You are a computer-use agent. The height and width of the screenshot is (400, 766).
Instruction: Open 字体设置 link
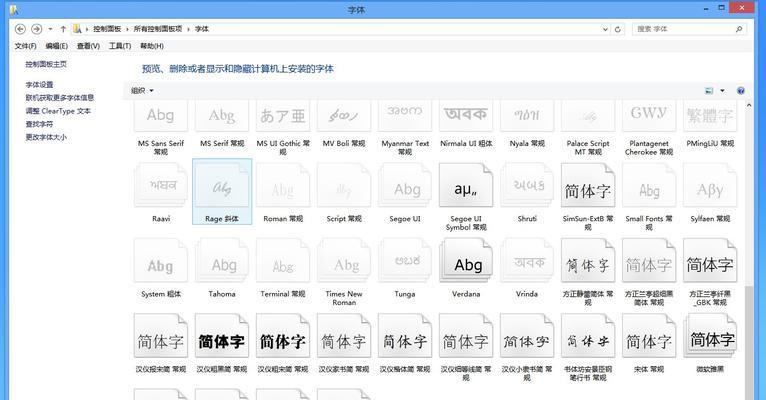[40, 84]
